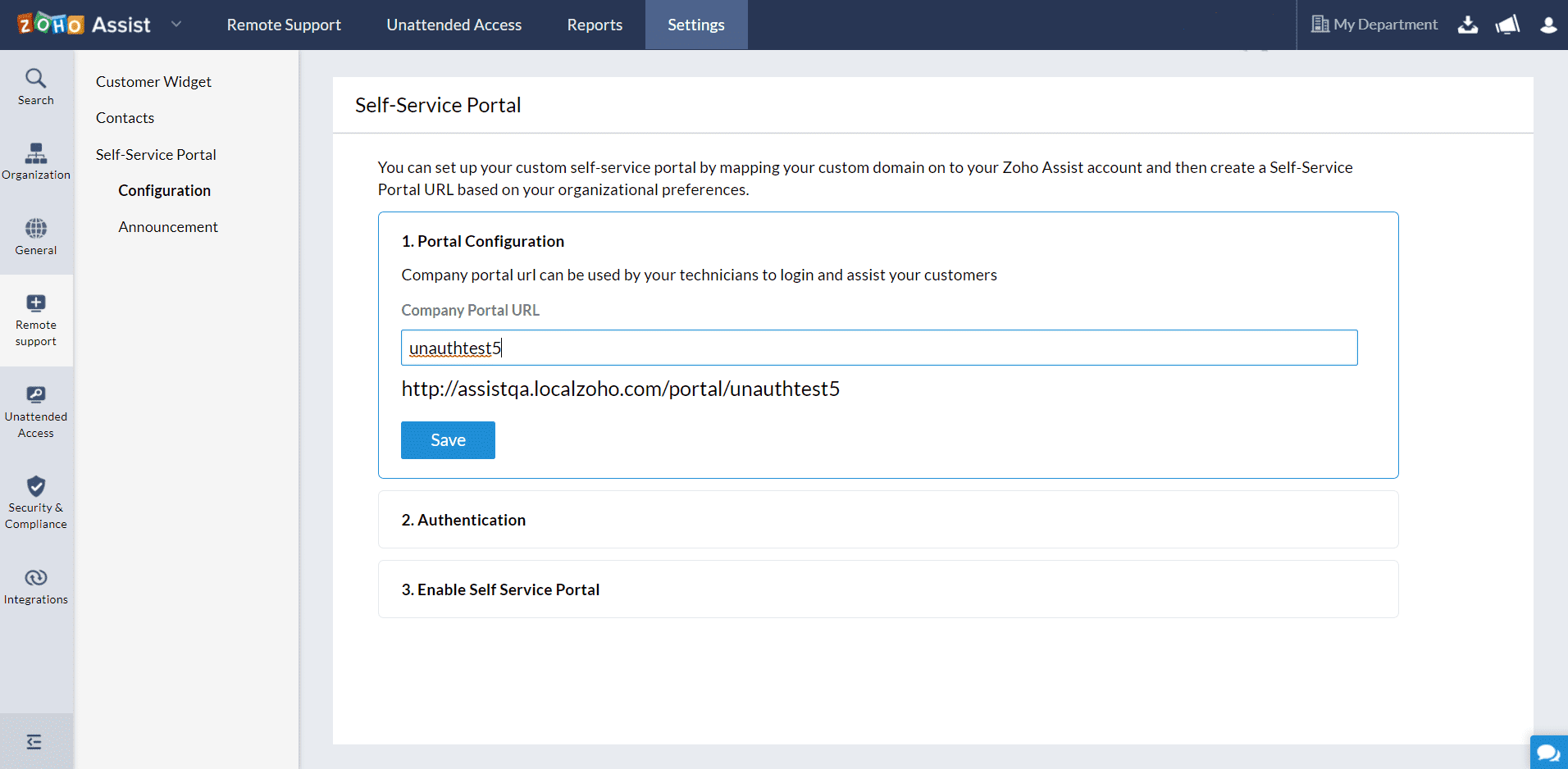Open the Announcement settings link
This screenshot has height=769, width=1568.
(x=168, y=227)
